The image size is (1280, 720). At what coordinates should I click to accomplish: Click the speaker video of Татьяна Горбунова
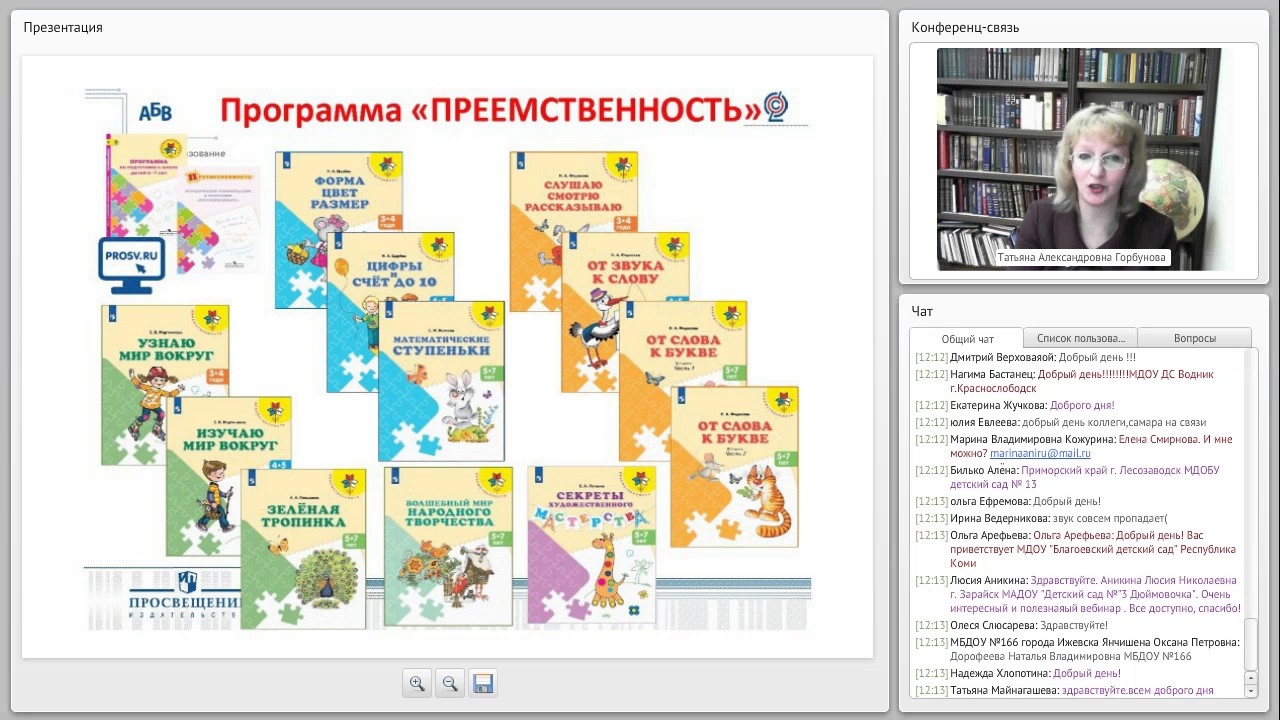[1084, 160]
